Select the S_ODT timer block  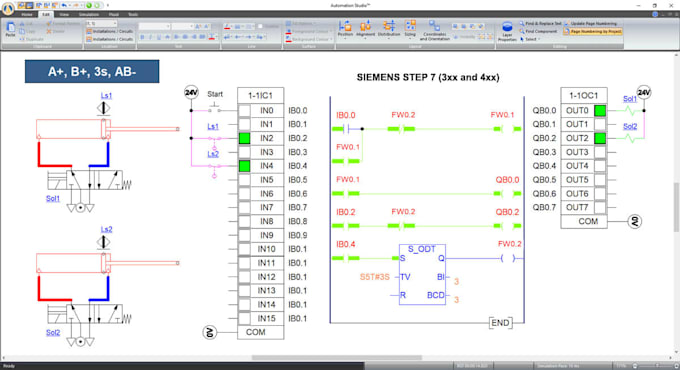coord(422,274)
